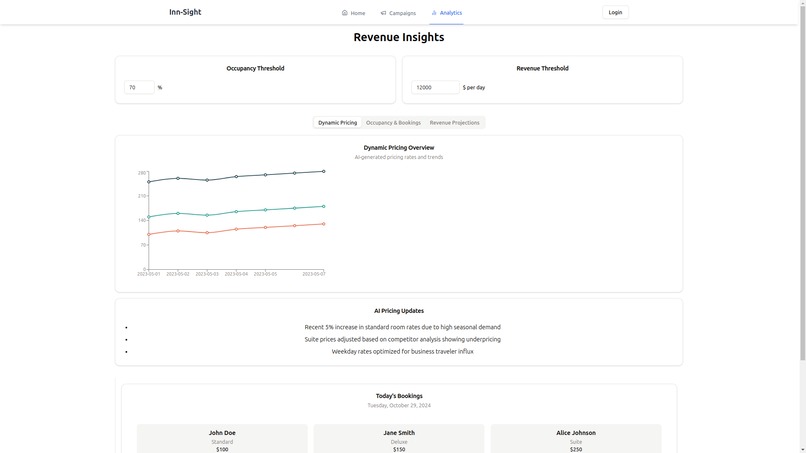This screenshot has width=806, height=453.
Task: Click 'AI-generated pricing rates and trends' subtitle
Action: 399,157
